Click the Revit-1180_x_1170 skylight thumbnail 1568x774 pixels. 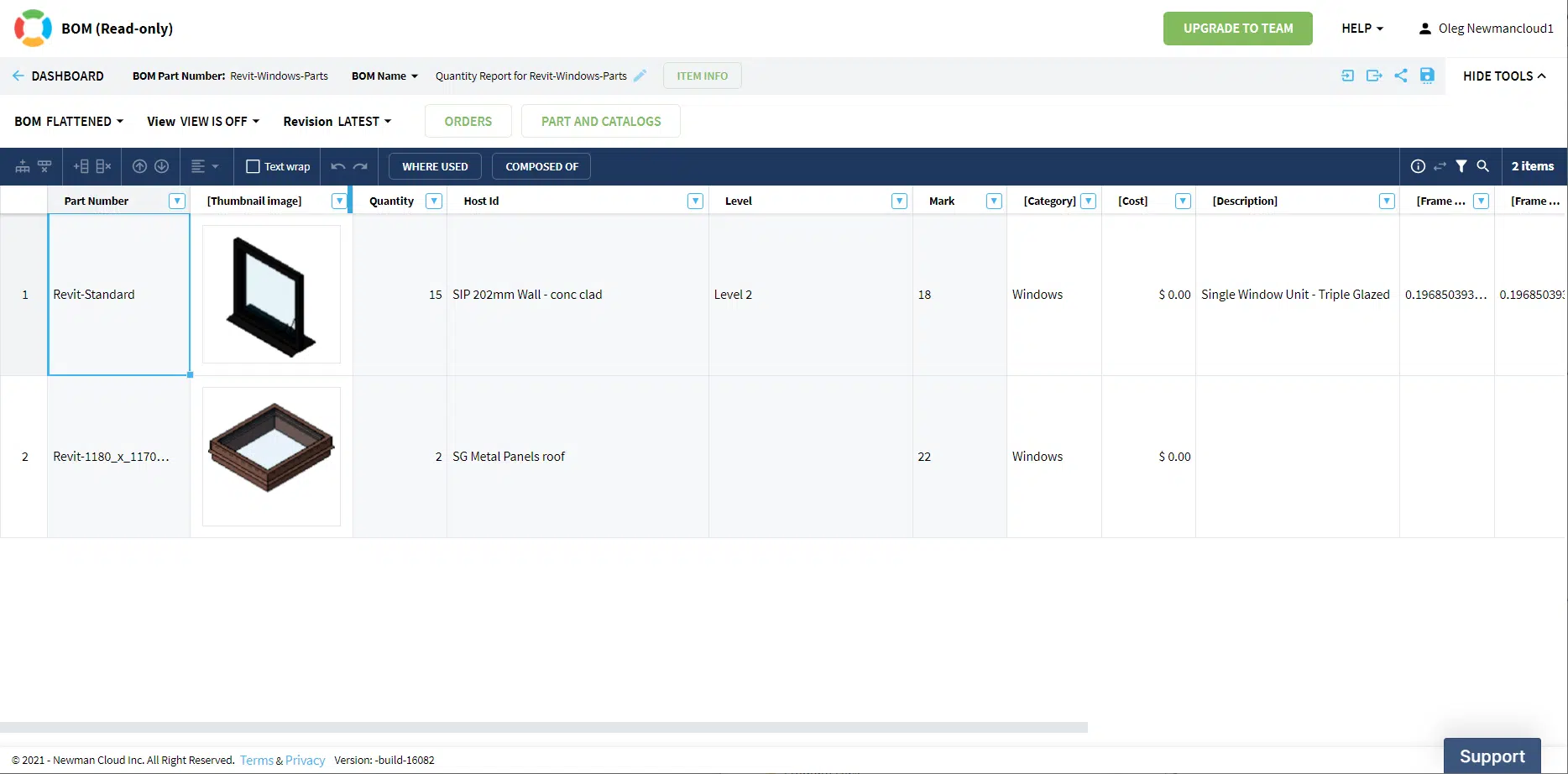[271, 456]
